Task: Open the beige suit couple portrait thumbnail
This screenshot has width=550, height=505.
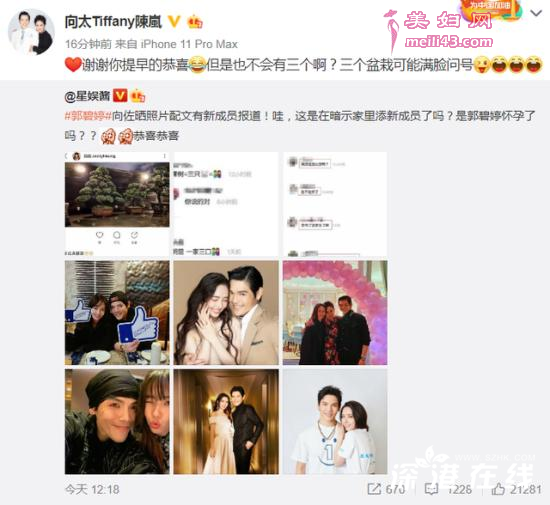Action: (x=226, y=312)
